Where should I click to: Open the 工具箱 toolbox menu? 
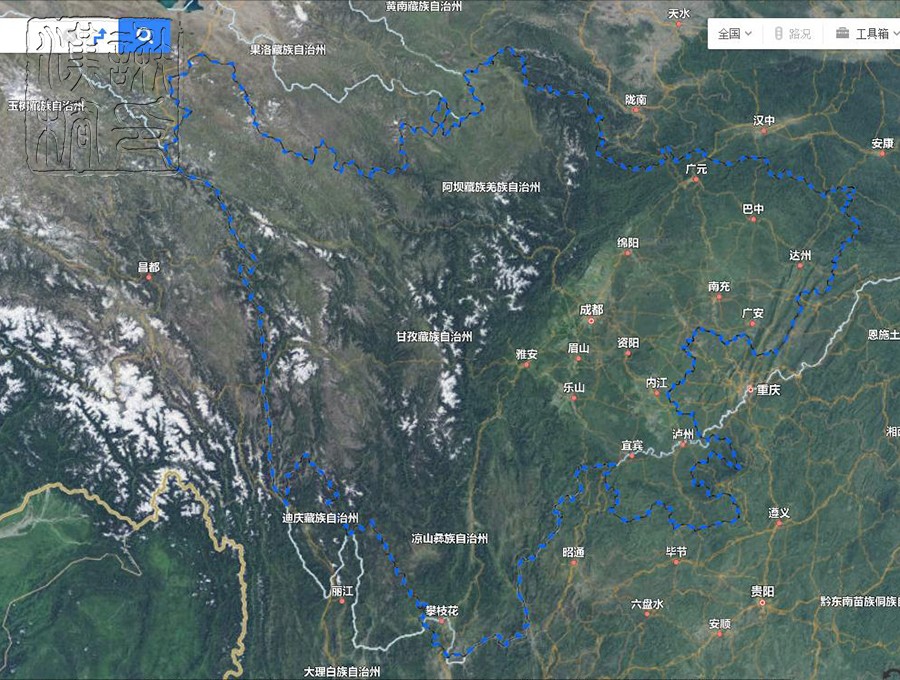tap(867, 34)
